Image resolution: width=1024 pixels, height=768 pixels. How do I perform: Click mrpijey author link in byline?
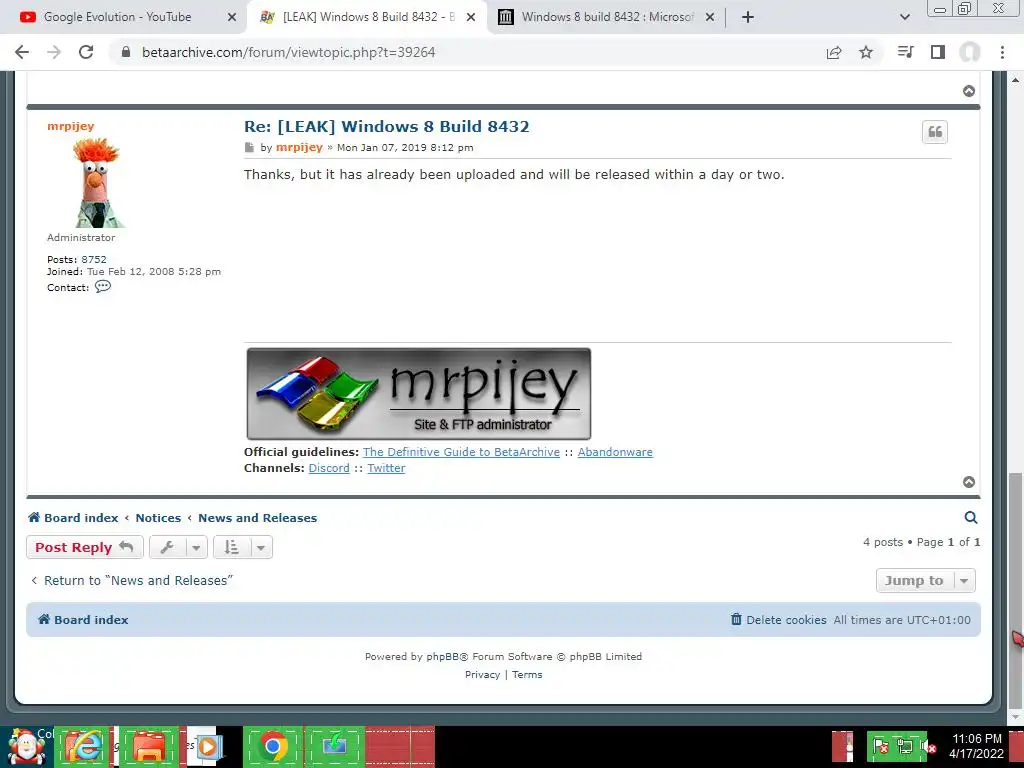(299, 147)
